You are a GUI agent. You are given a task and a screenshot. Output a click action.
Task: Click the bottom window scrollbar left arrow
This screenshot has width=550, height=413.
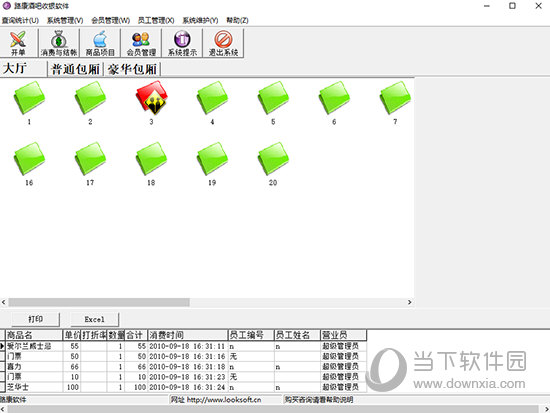3,409
